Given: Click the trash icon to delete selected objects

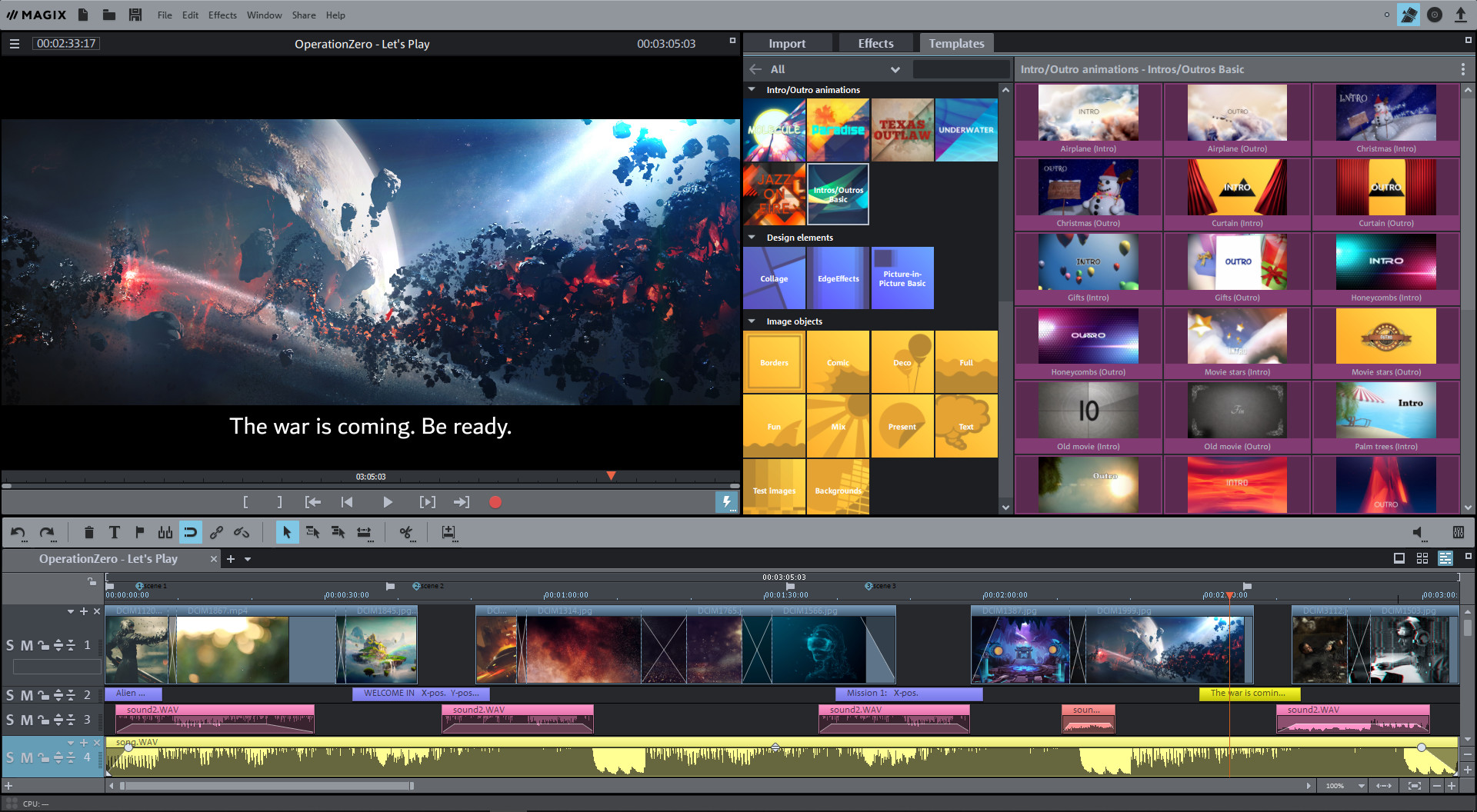Looking at the screenshot, I should coord(89,532).
